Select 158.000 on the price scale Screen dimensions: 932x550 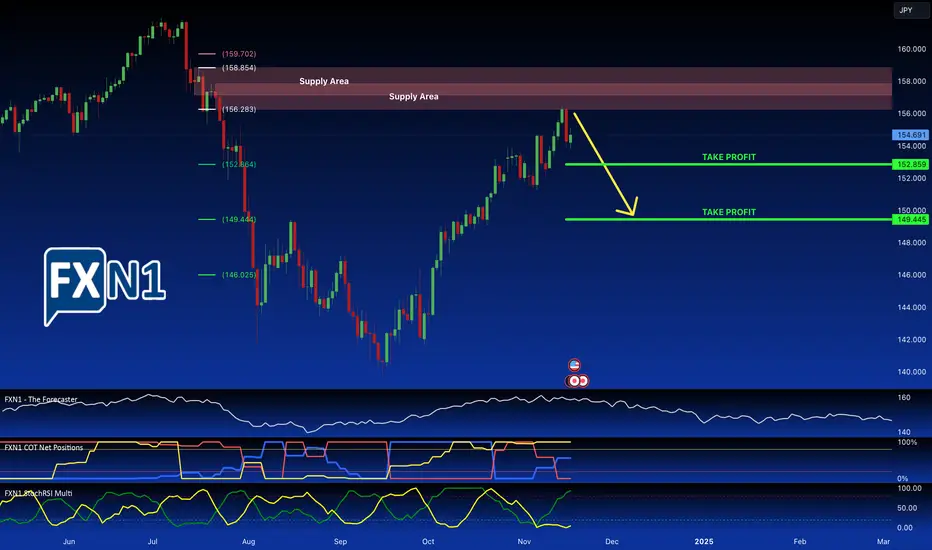click(911, 81)
